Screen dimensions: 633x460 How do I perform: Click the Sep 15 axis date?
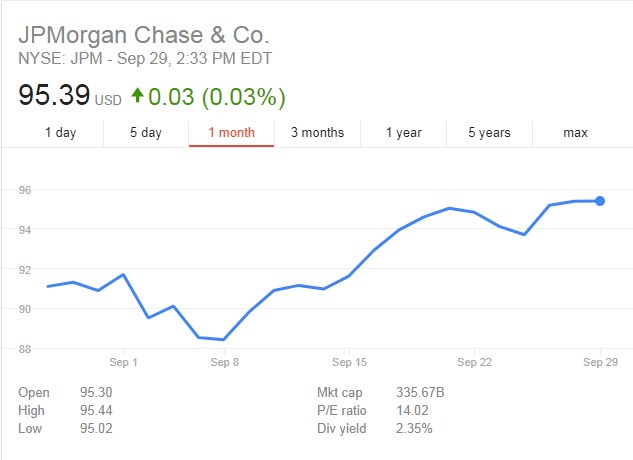(350, 362)
